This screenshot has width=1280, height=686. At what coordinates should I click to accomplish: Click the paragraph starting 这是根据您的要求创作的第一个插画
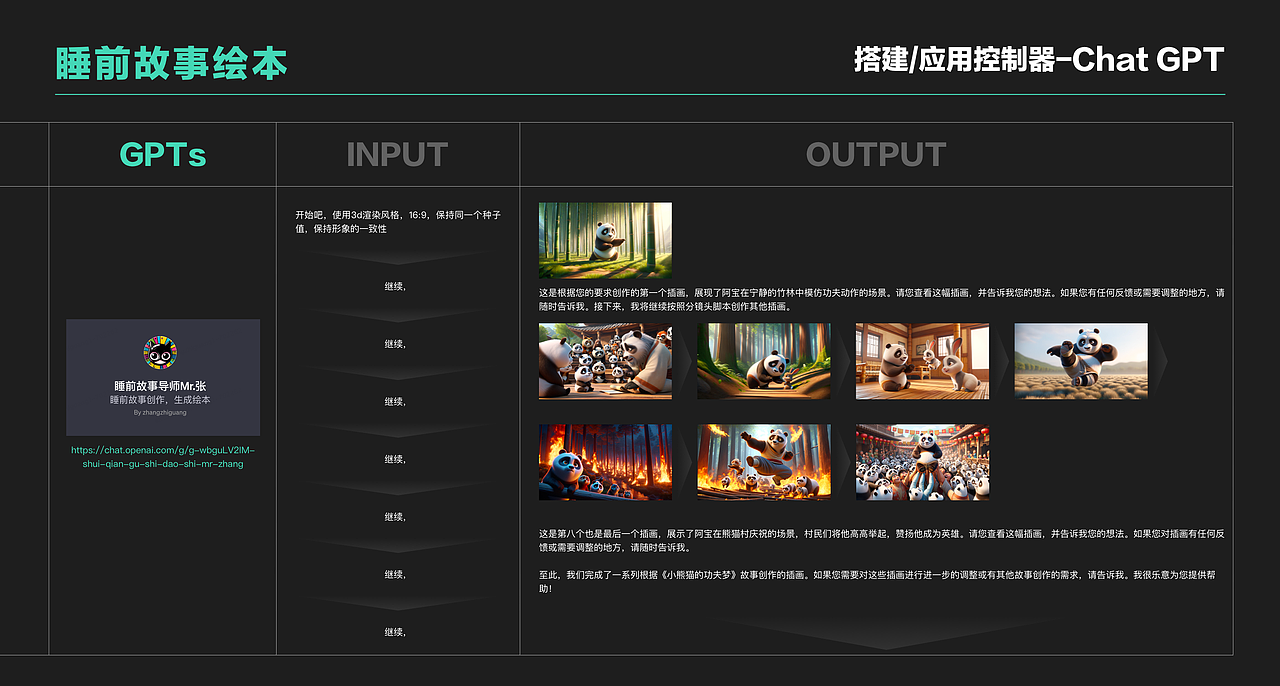pyautogui.click(x=881, y=300)
